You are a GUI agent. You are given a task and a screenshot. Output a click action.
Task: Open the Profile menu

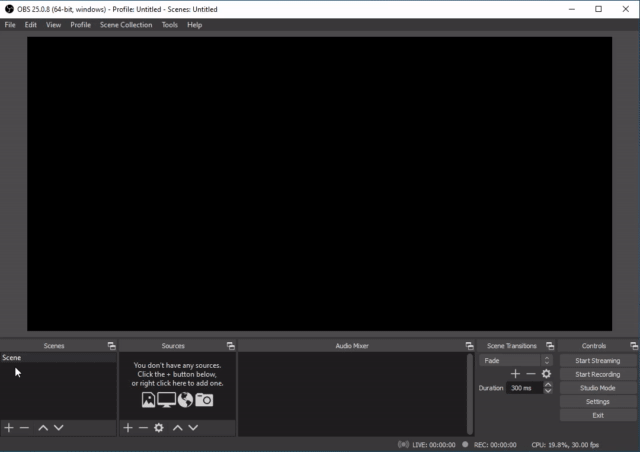[80, 25]
